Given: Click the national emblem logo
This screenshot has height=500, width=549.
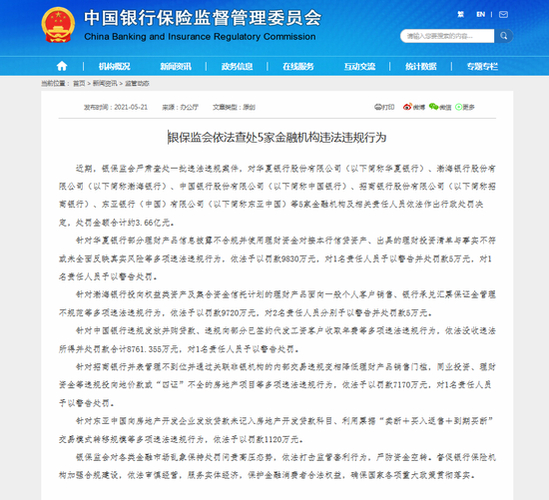Looking at the screenshot, I should [58, 25].
